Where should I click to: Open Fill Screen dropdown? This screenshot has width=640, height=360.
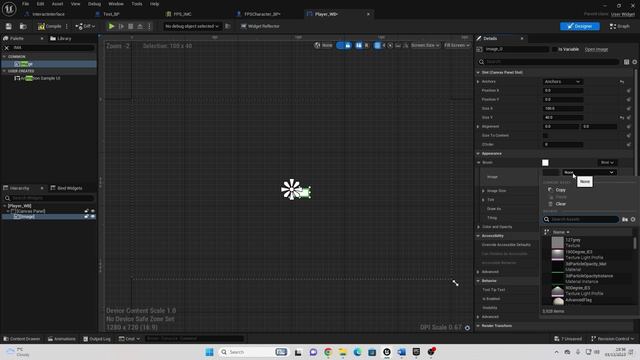456,45
